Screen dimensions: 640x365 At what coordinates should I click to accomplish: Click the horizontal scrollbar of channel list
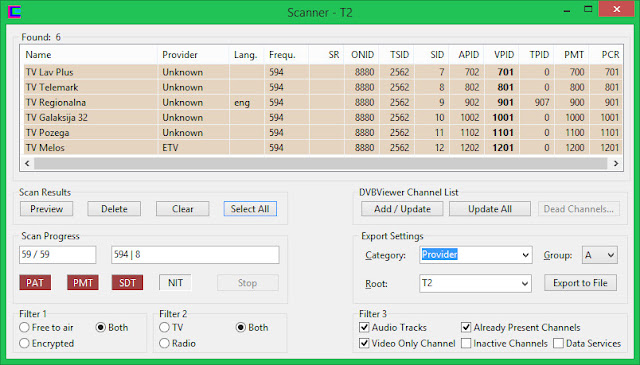pos(321,163)
